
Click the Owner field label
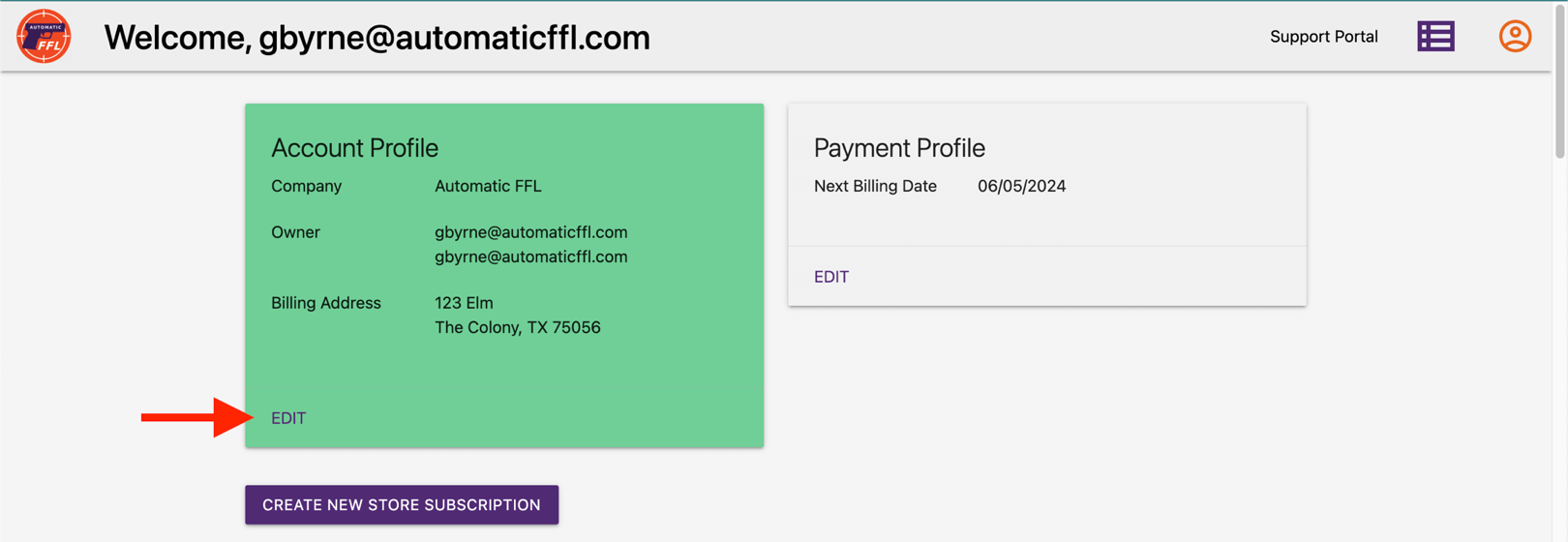click(295, 232)
